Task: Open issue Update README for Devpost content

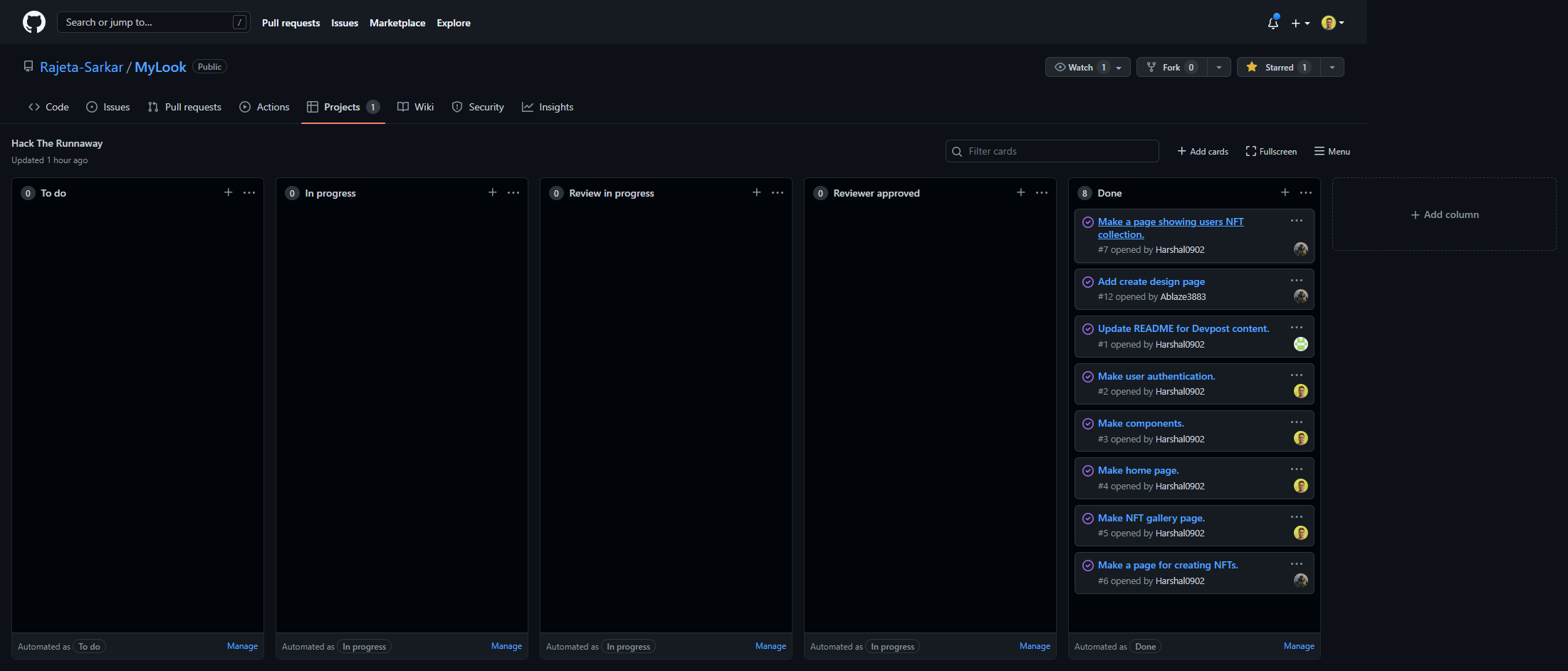Action: (x=1183, y=328)
